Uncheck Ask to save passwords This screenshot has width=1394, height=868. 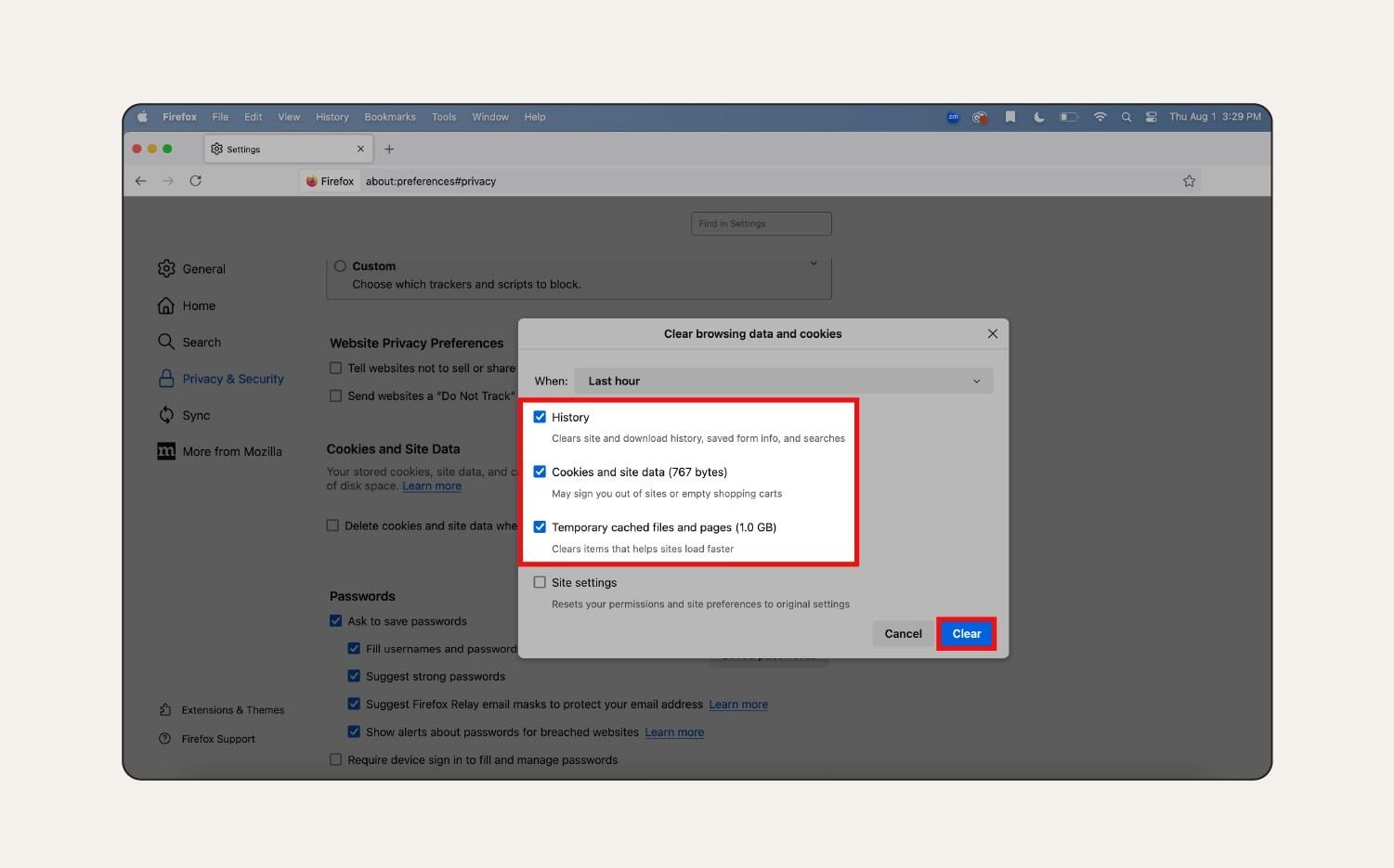pyautogui.click(x=336, y=621)
